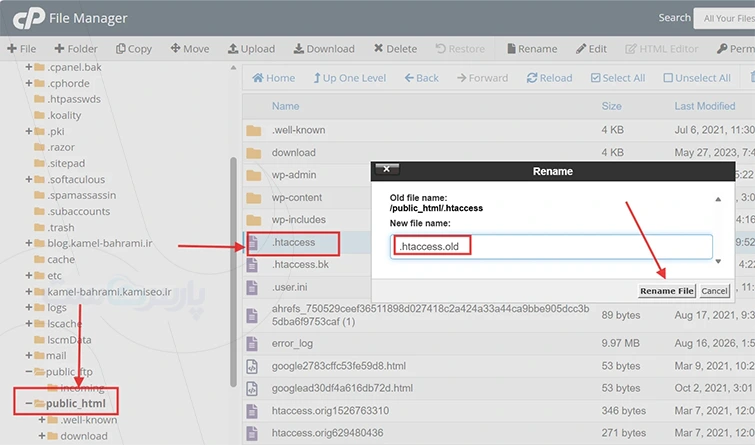Click the Search files input
This screenshot has height=445, width=755.
click(724, 18)
